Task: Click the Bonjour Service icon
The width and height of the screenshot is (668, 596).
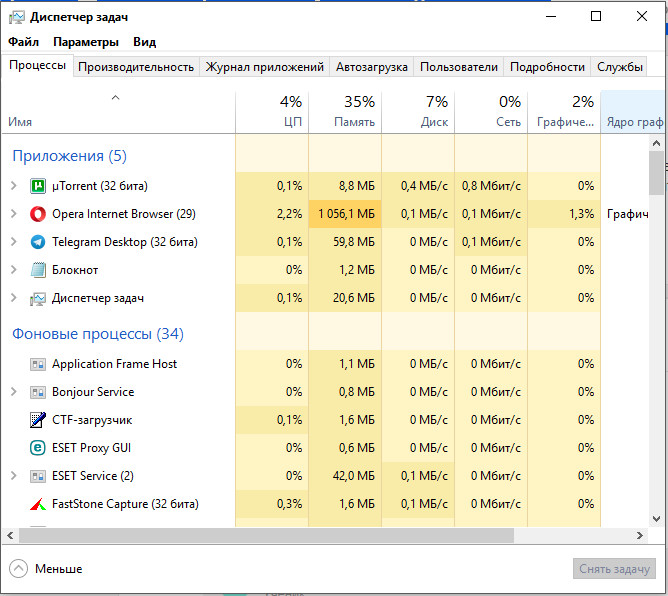Action: pyautogui.click(x=38, y=392)
